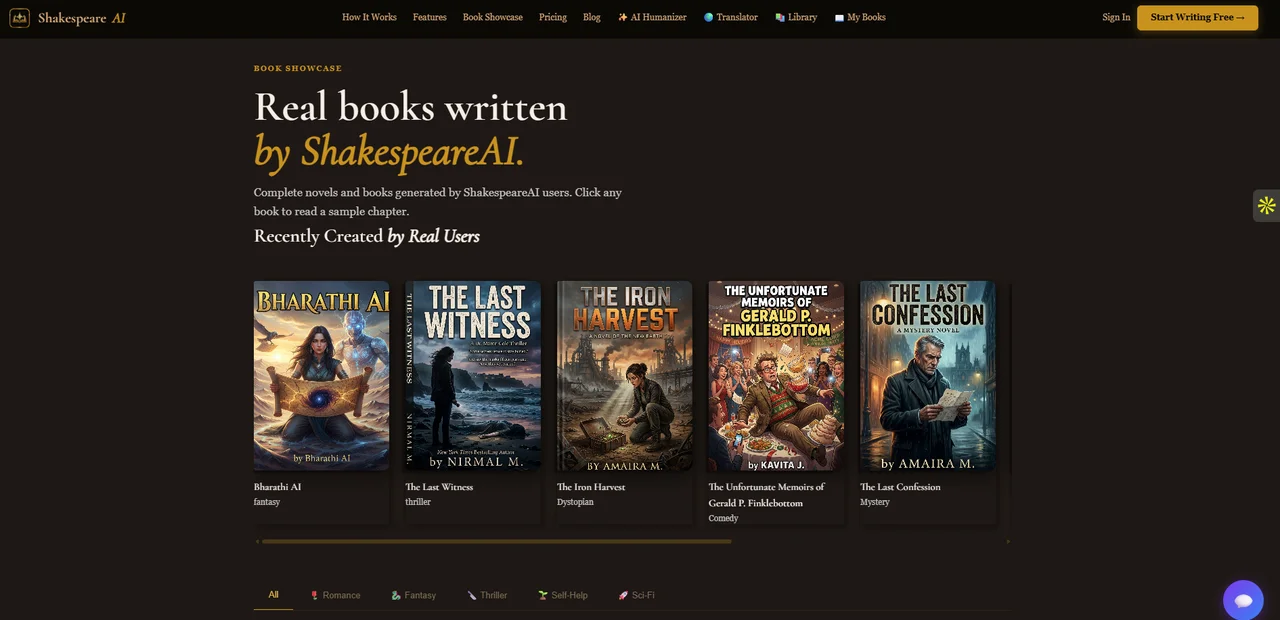Go to My Books
This screenshot has height=620, width=1280.
(860, 17)
